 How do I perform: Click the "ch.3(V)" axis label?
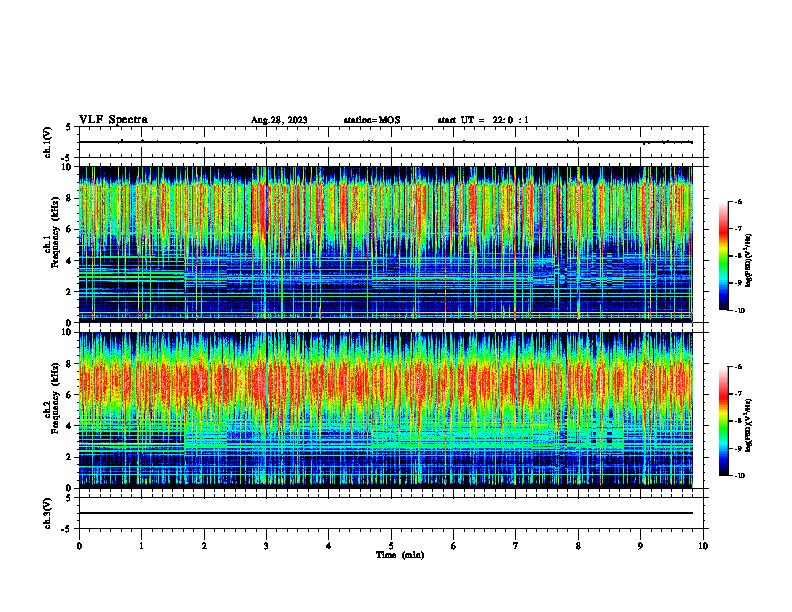tap(48, 513)
